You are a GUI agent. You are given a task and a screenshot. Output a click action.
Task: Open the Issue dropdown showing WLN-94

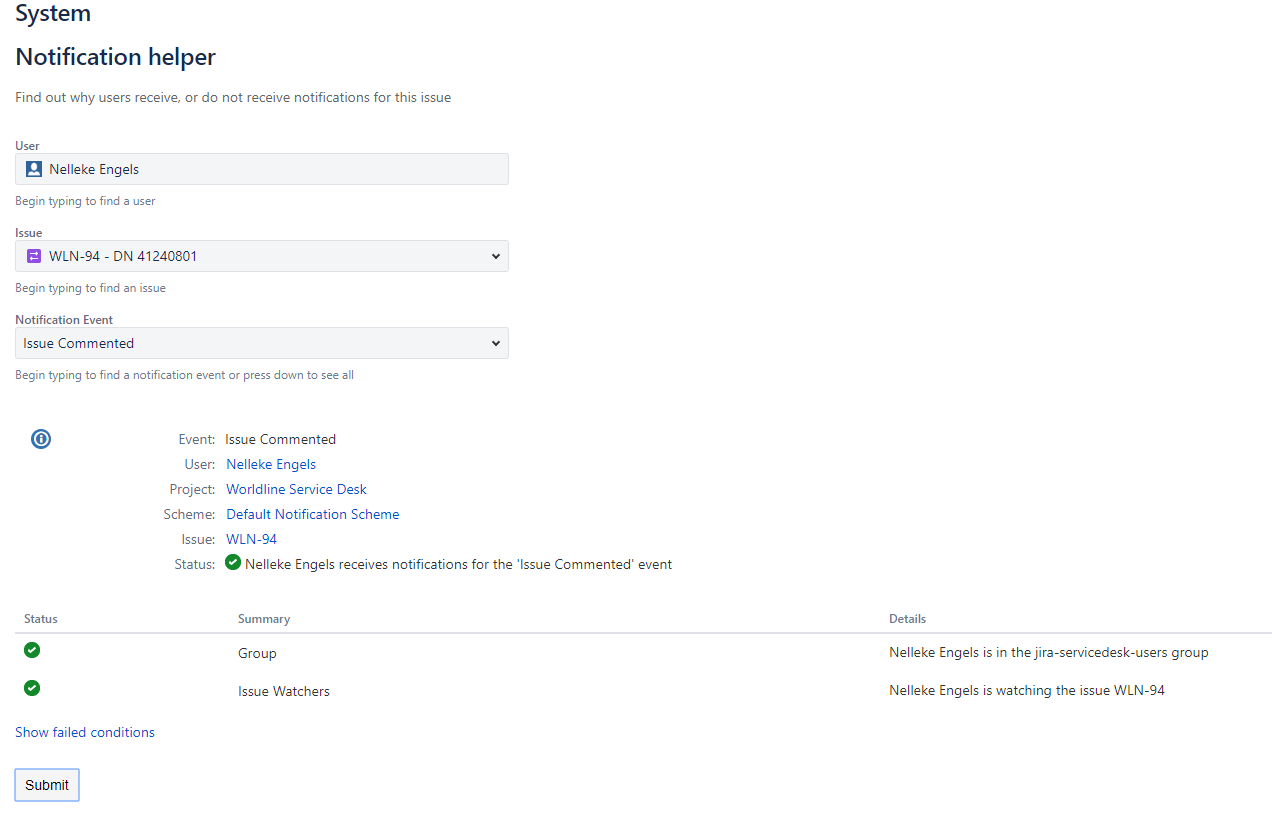tap(262, 256)
